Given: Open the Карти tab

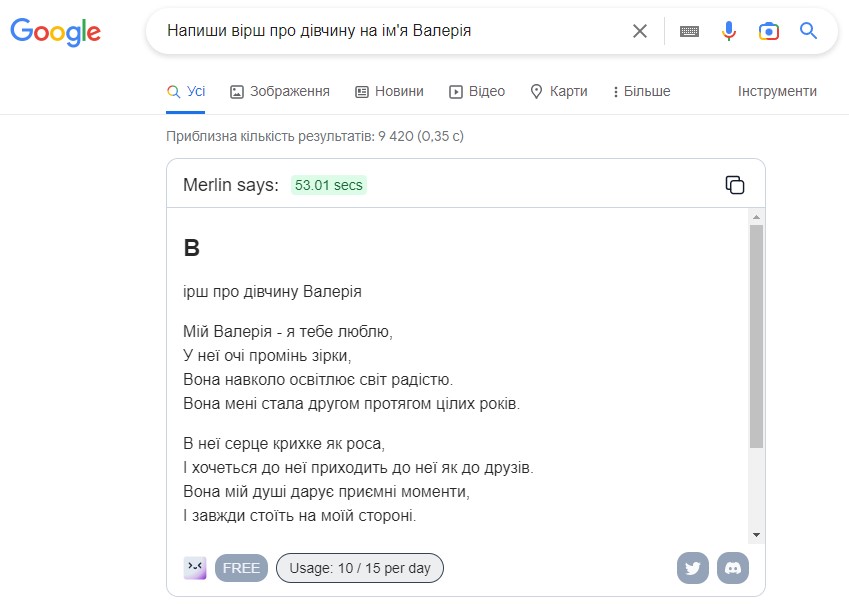Looking at the screenshot, I should click(x=559, y=91).
